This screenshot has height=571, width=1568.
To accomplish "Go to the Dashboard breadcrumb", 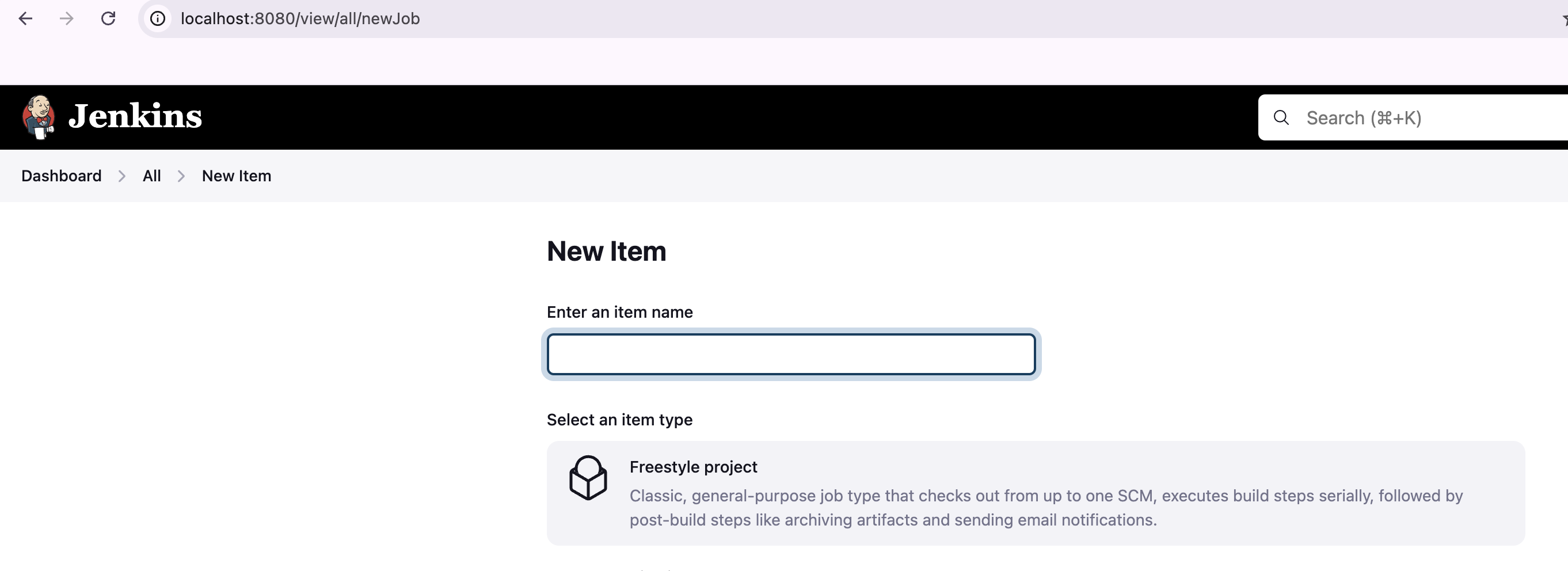I will coord(62,176).
